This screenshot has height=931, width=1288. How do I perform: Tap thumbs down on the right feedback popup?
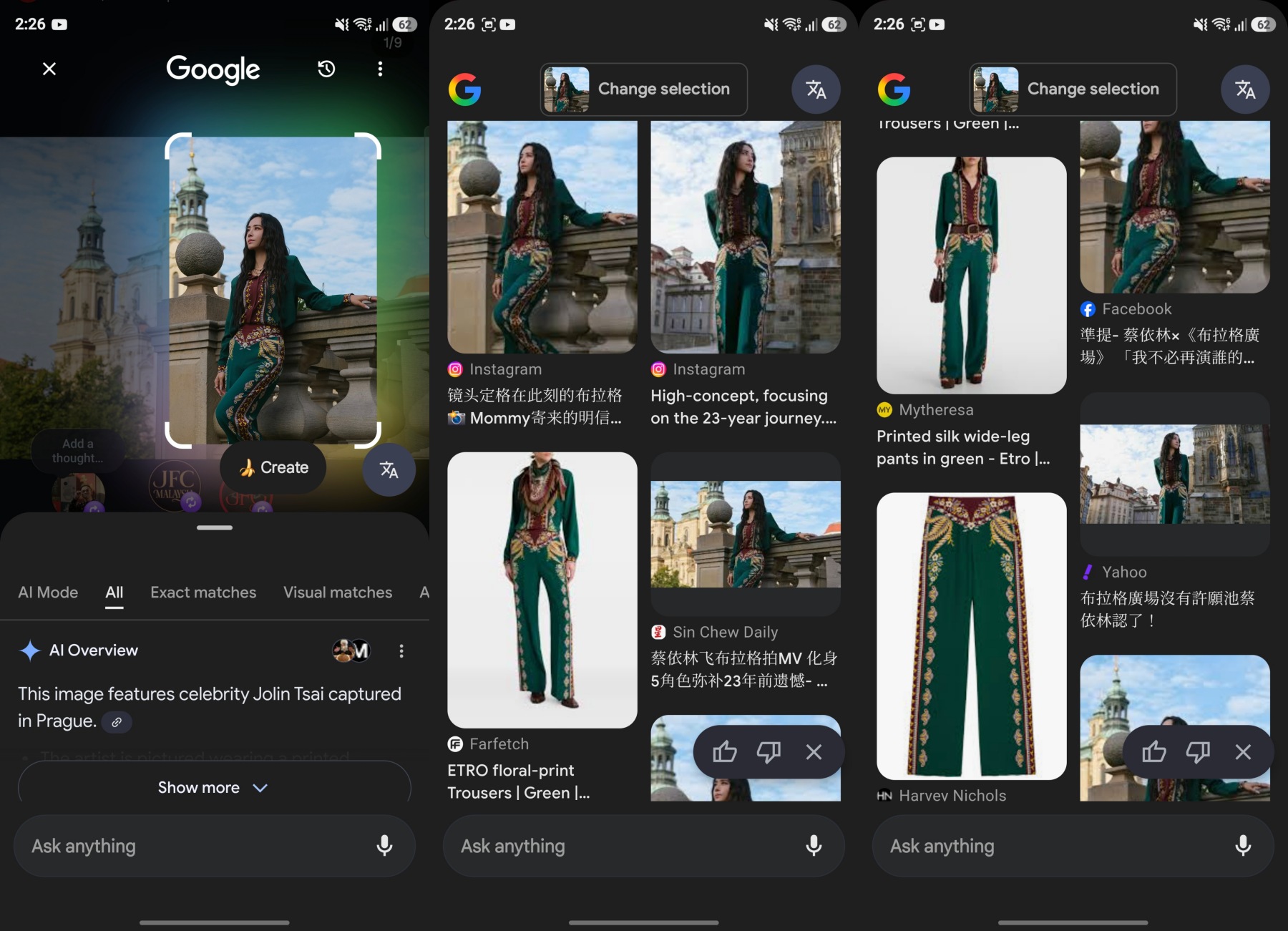tap(1198, 752)
